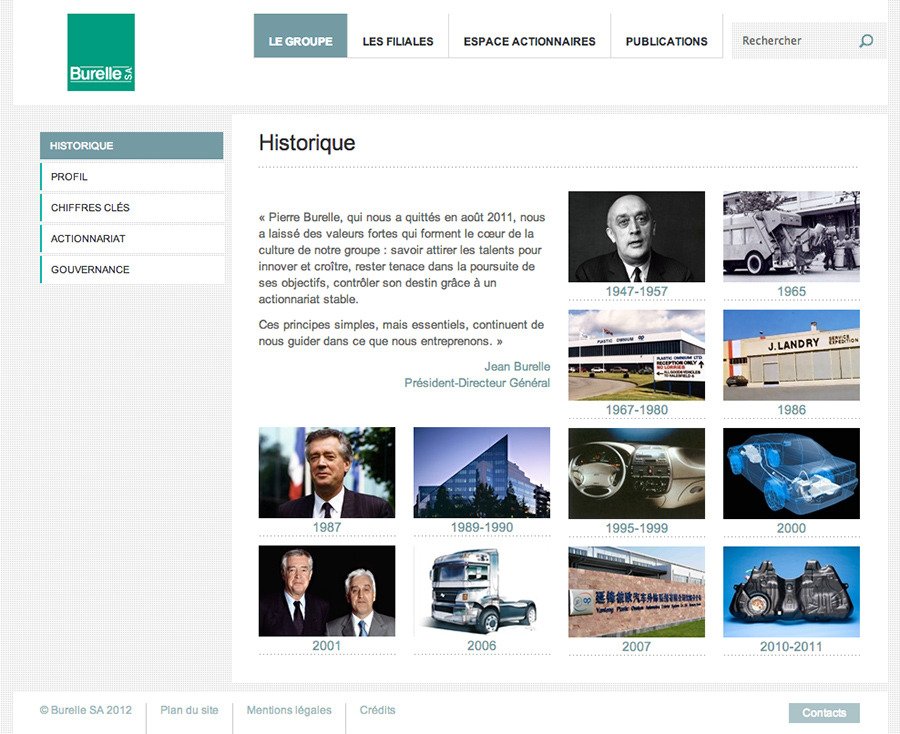Select the 1965 garbage truck thumbnail
The image size is (900, 734).
click(791, 237)
